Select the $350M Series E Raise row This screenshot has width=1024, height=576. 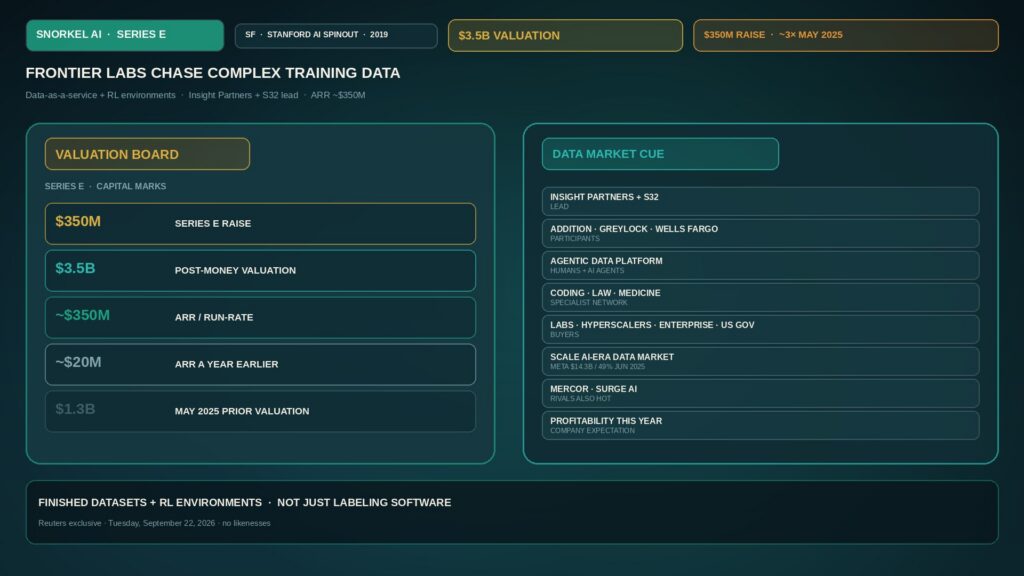point(260,223)
